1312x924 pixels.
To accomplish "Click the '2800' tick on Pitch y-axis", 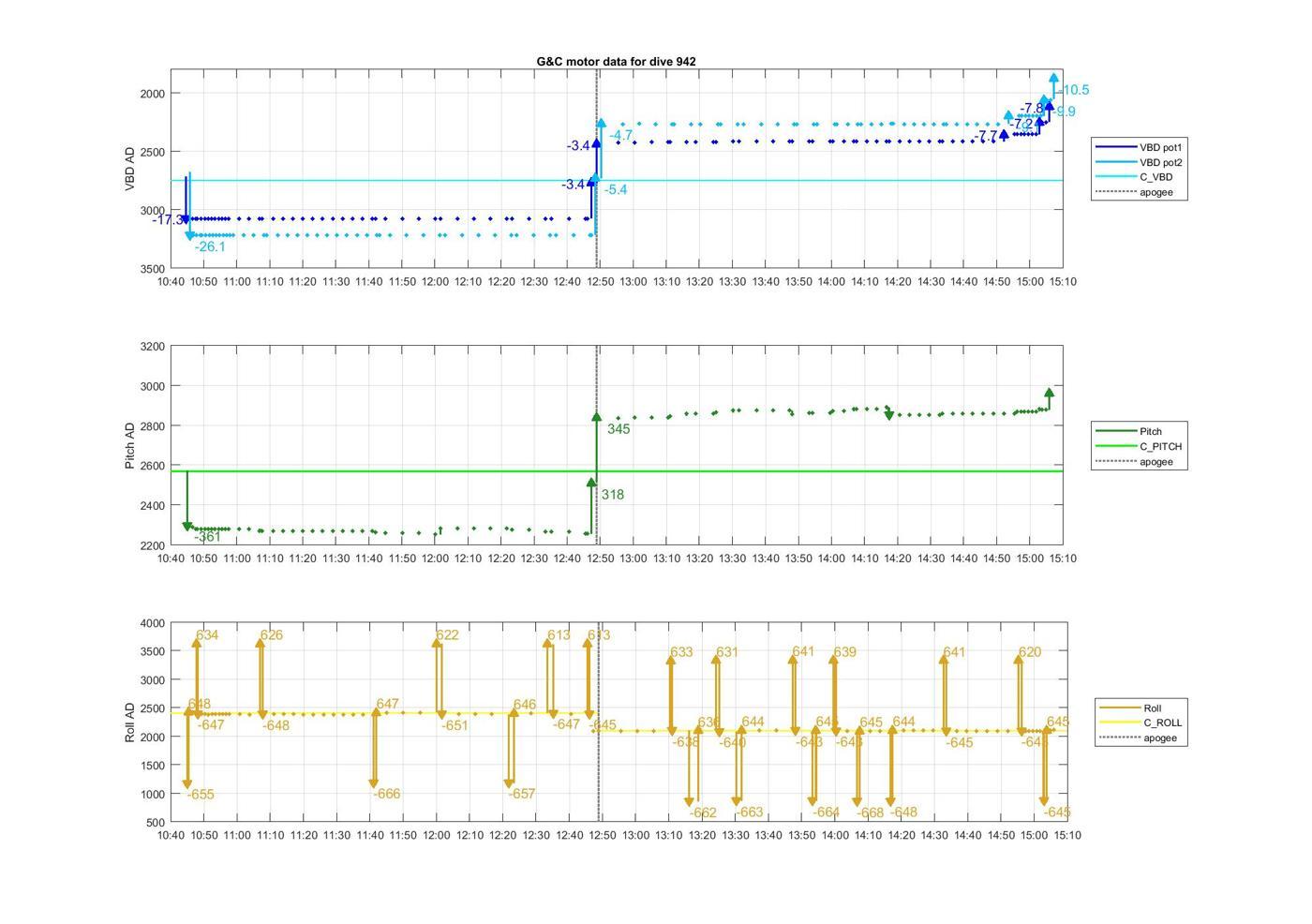I will 152,426.
